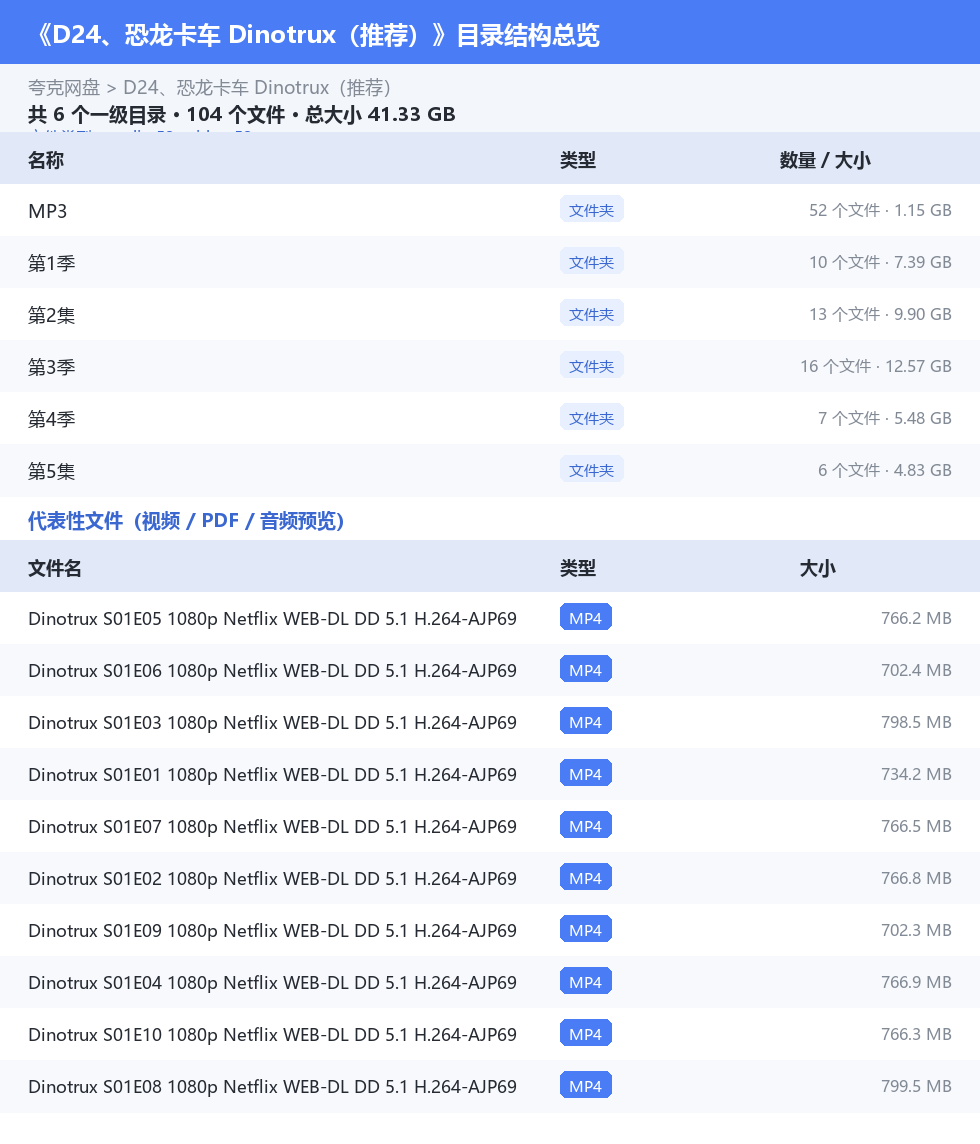
Task: Click the 文件名 column header
Action: (55, 568)
